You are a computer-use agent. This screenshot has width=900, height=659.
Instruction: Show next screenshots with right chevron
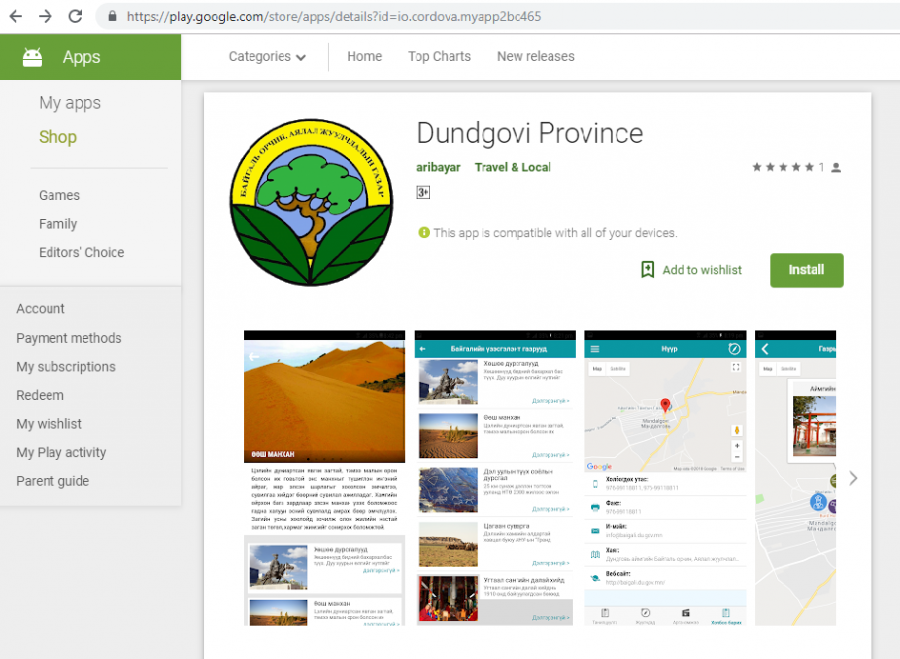pos(854,478)
